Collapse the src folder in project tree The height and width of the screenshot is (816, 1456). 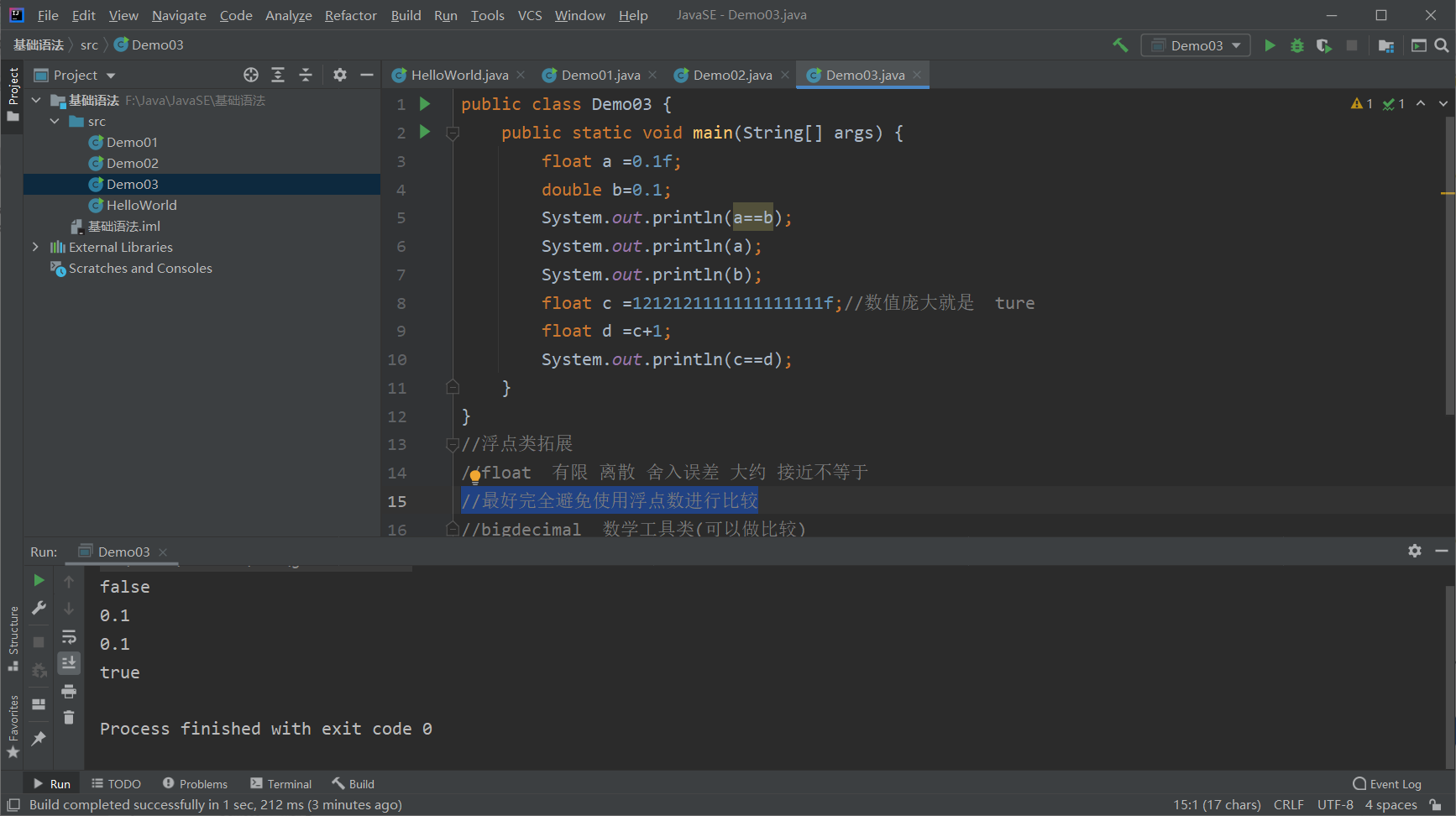[55, 122]
